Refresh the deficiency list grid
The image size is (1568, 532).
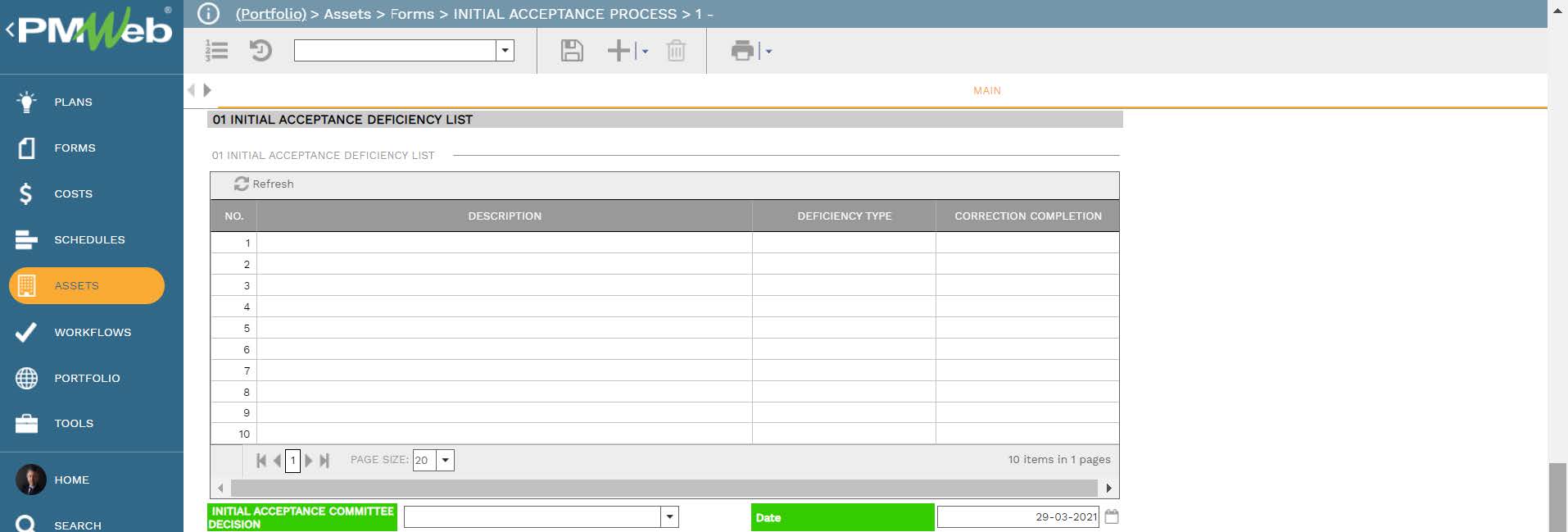[264, 184]
